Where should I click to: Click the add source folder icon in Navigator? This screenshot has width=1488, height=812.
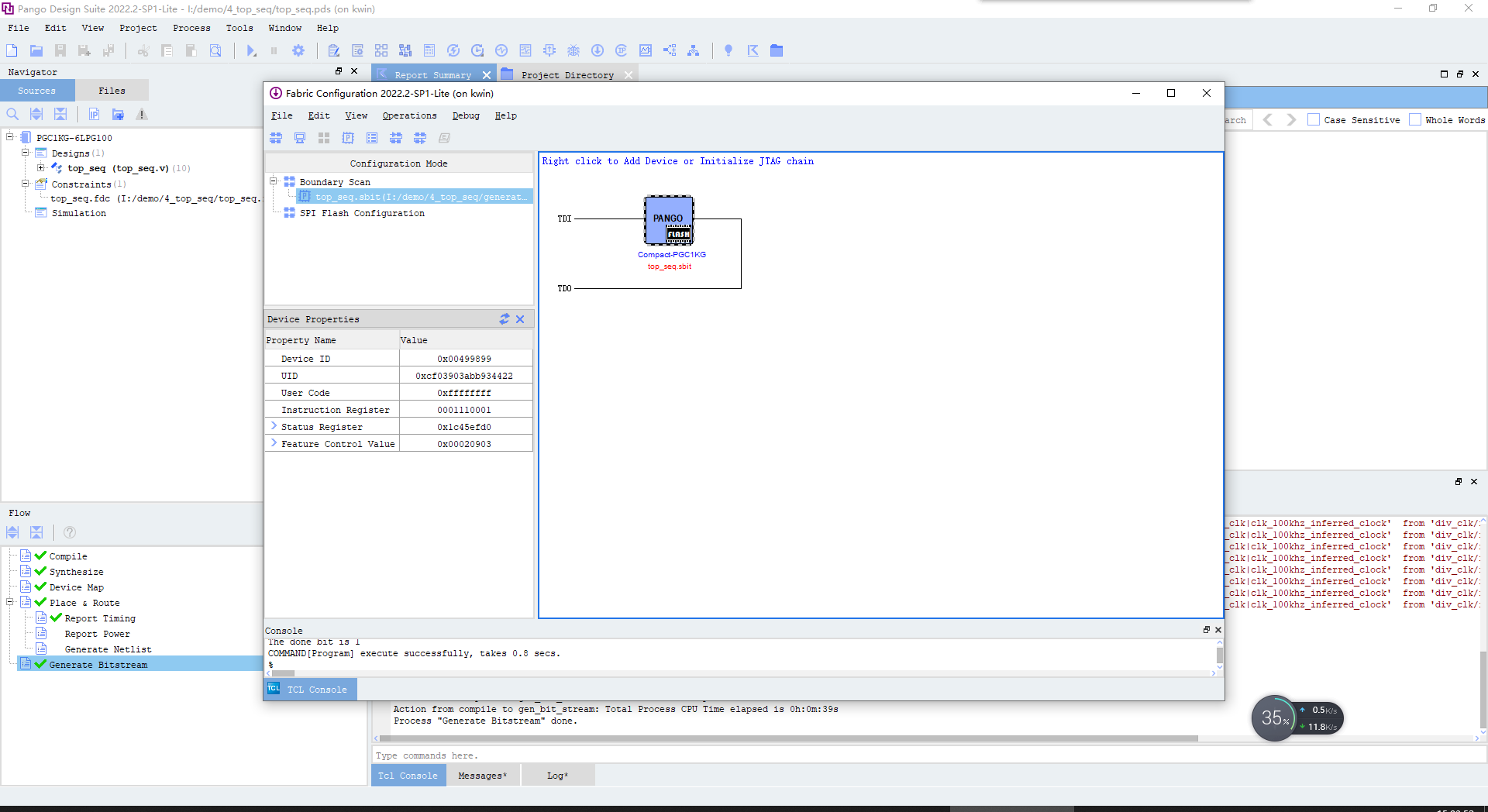pos(118,114)
